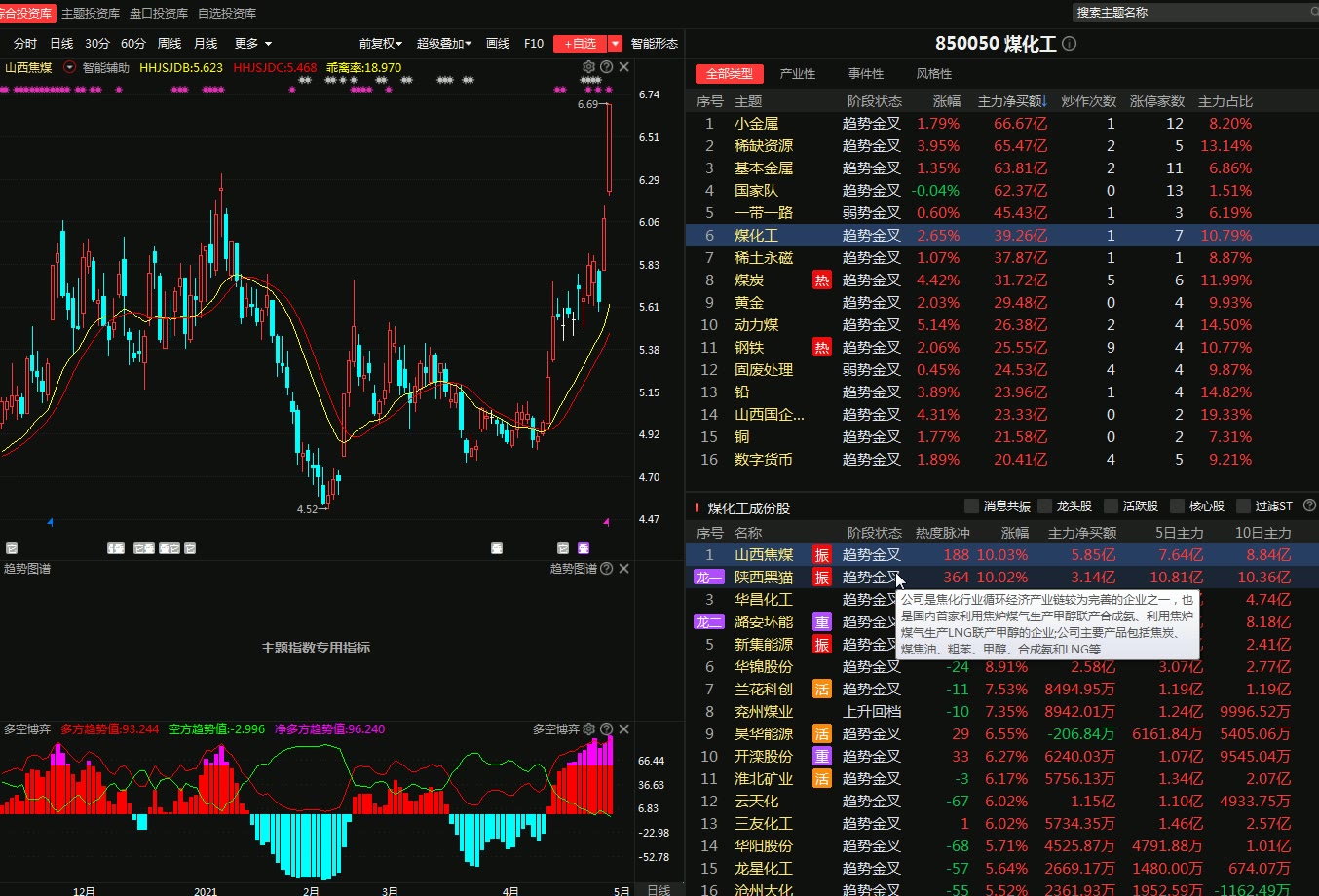Viewport: 1319px width, 896px height.
Task: Click the 热 badge on 钢铁 row
Action: pyautogui.click(x=821, y=348)
